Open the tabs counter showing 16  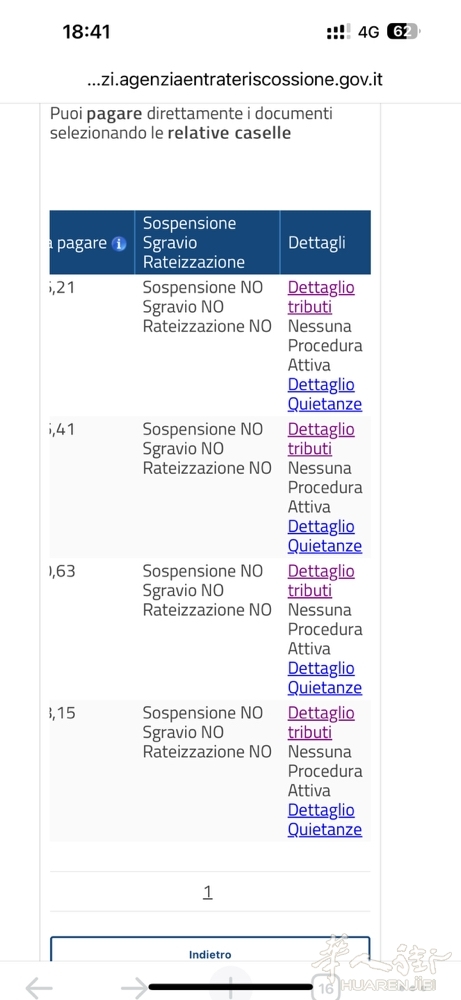pyautogui.click(x=325, y=987)
